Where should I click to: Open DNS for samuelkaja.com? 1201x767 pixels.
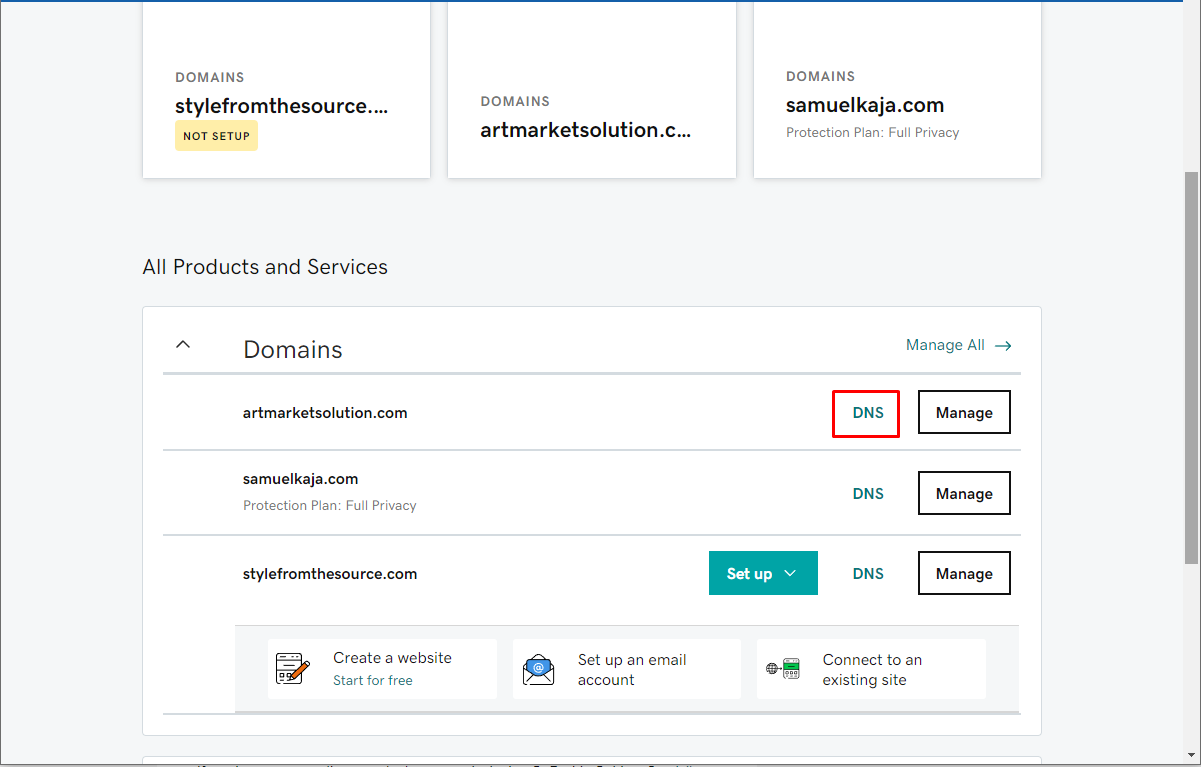click(x=868, y=494)
